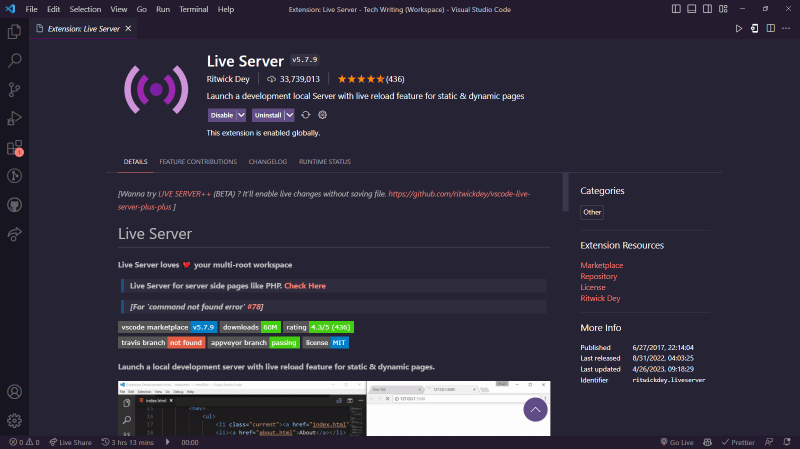This screenshot has width=800, height=449.
Task: Open the Help menu
Action: 226,9
